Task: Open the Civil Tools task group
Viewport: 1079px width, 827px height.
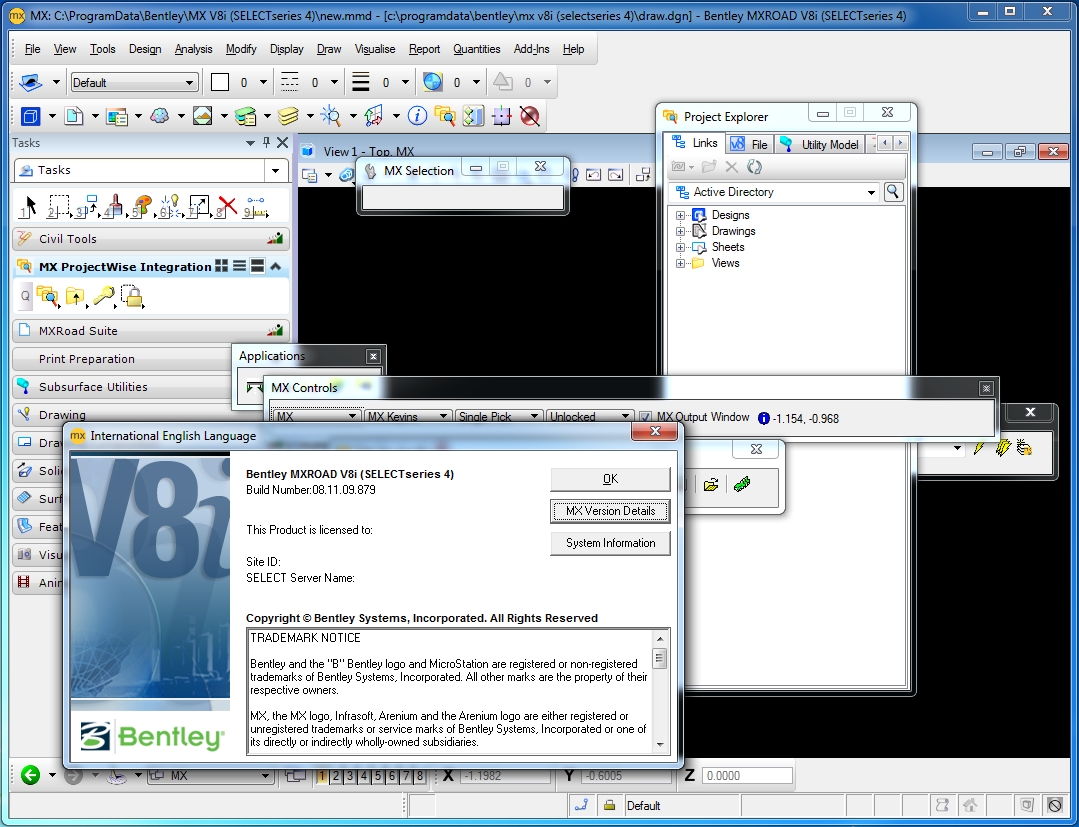Action: pos(151,239)
